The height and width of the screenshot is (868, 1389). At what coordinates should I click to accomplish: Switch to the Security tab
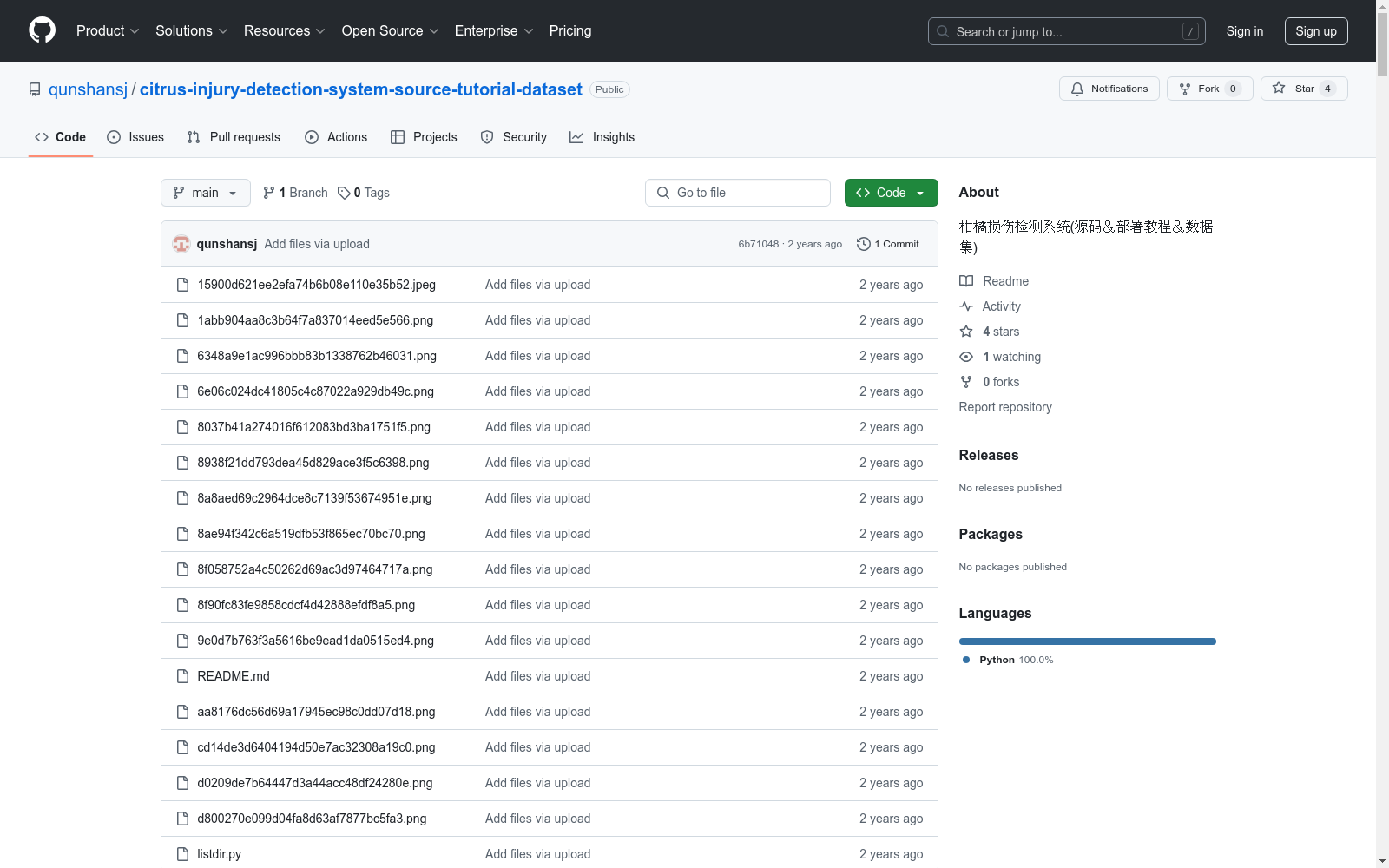[514, 137]
